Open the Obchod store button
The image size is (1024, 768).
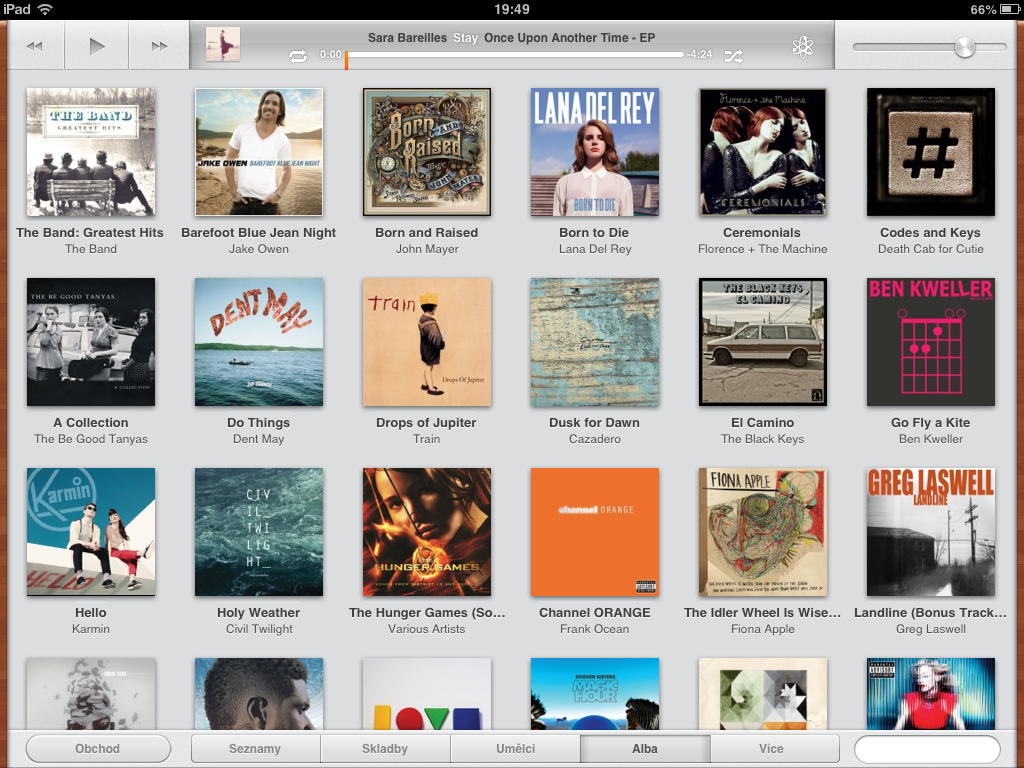98,749
